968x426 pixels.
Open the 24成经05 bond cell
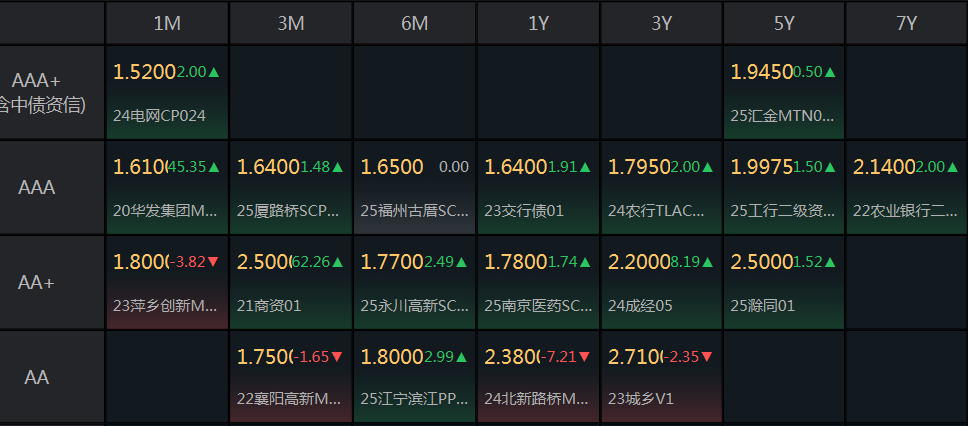(661, 283)
